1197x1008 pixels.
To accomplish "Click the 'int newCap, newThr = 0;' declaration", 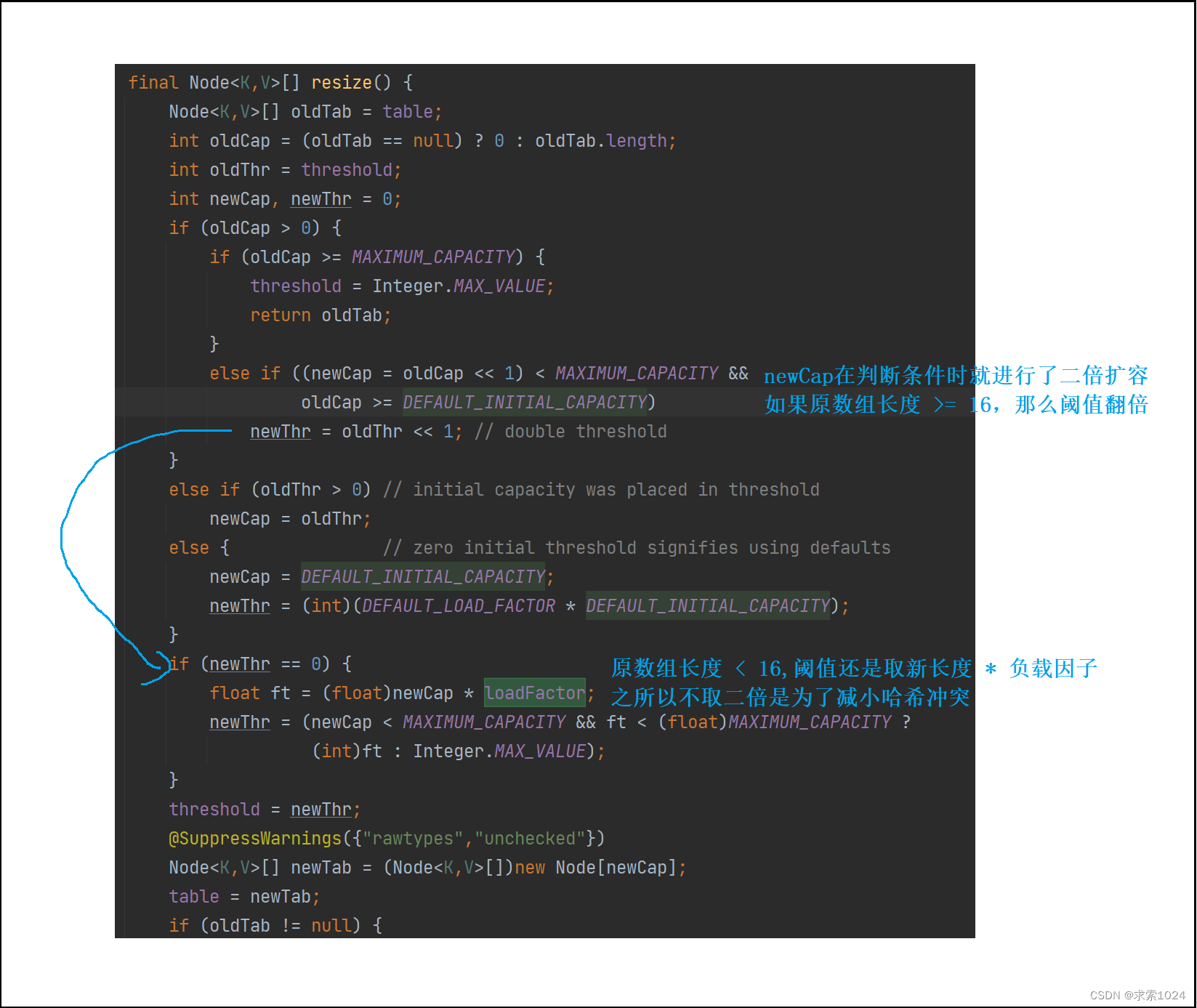I will 285,199.
